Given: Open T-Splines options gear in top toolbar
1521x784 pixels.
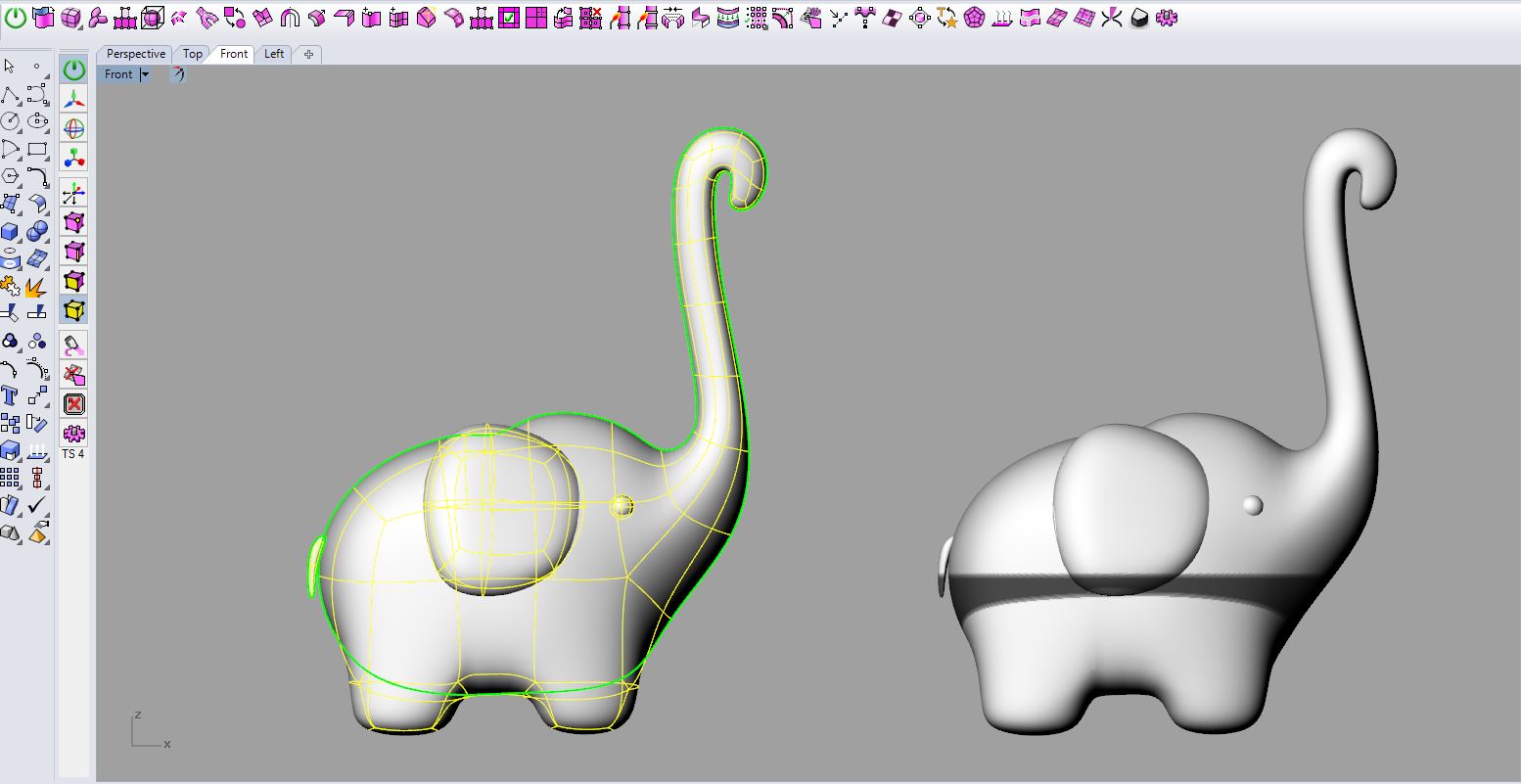Looking at the screenshot, I should [x=1166, y=17].
